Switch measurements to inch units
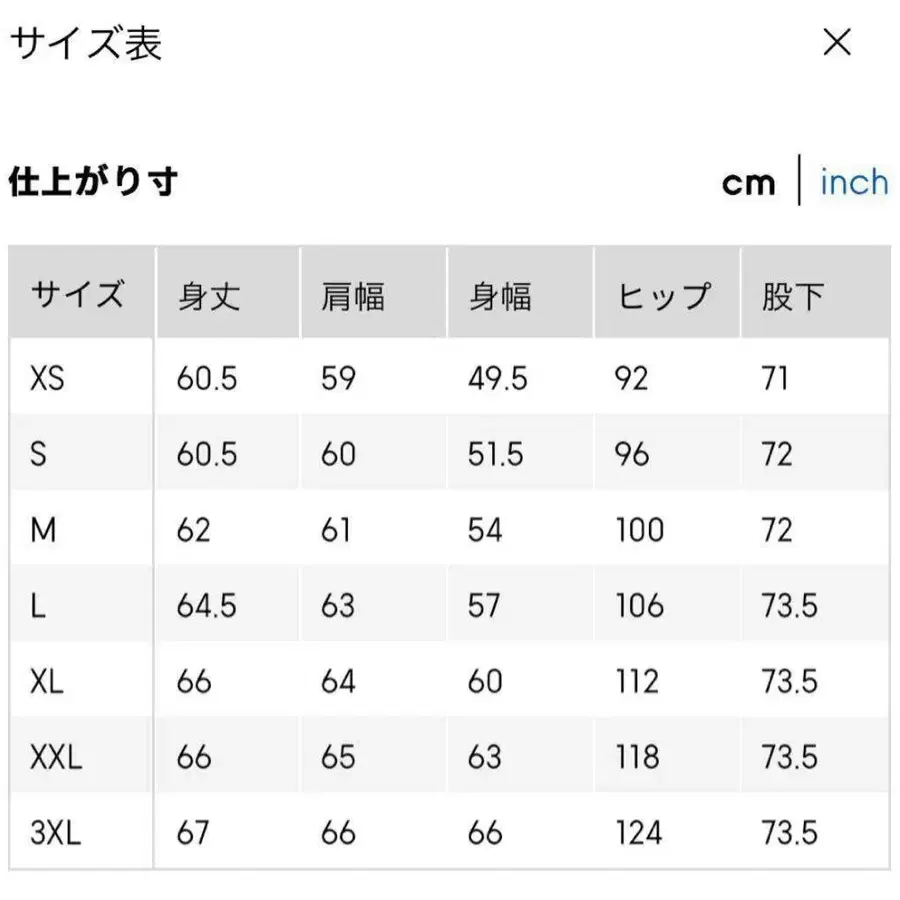Image resolution: width=900 pixels, height=900 pixels. [853, 182]
